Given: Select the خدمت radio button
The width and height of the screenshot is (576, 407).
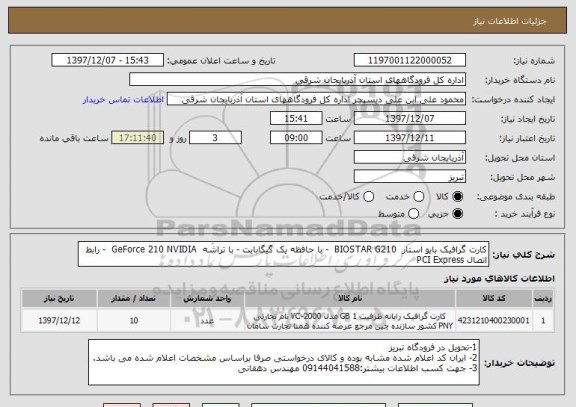Looking at the screenshot, I should coord(418,197).
